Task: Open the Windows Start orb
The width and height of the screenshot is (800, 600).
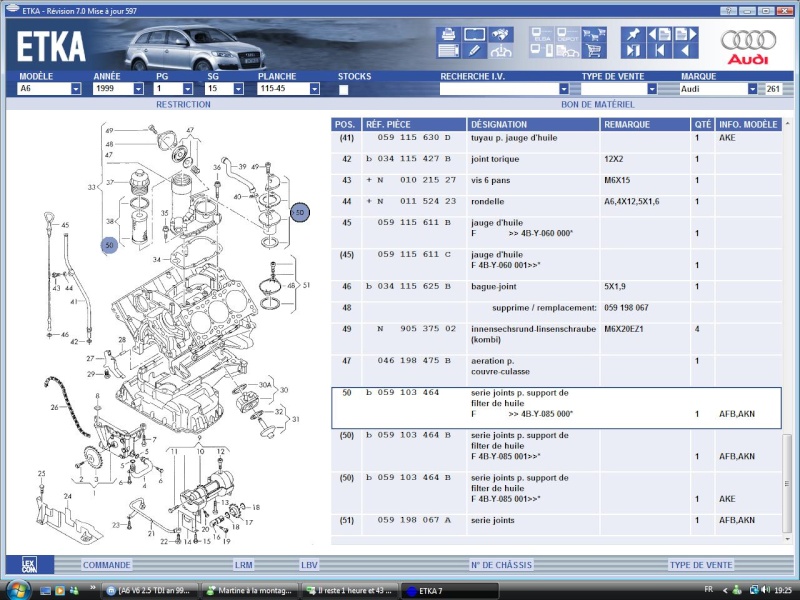Action: point(17,590)
